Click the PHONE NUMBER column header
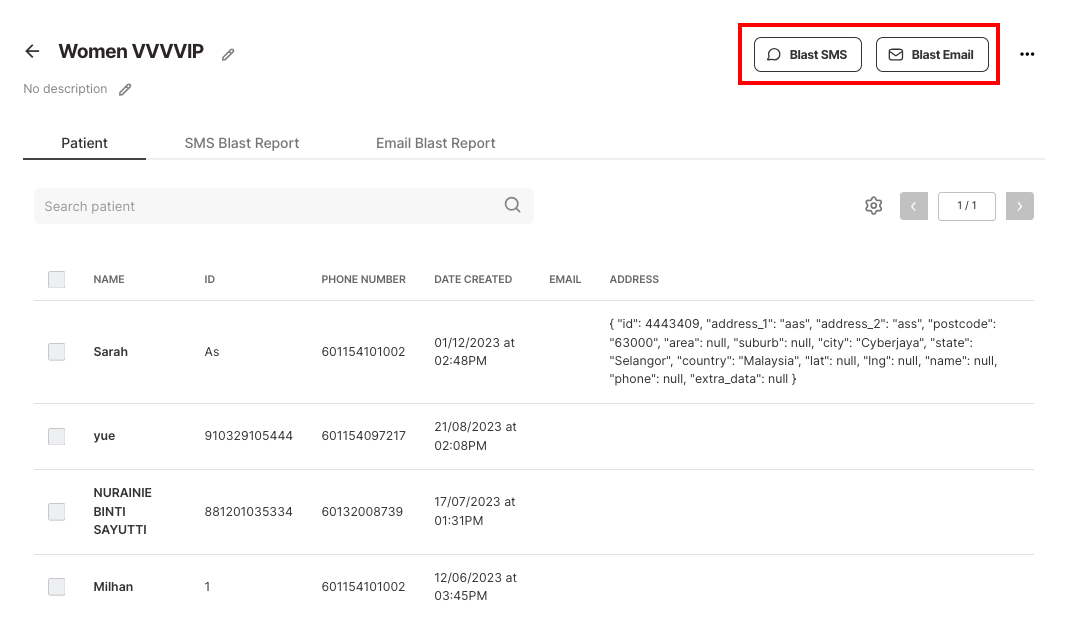The height and width of the screenshot is (644, 1074). click(364, 280)
